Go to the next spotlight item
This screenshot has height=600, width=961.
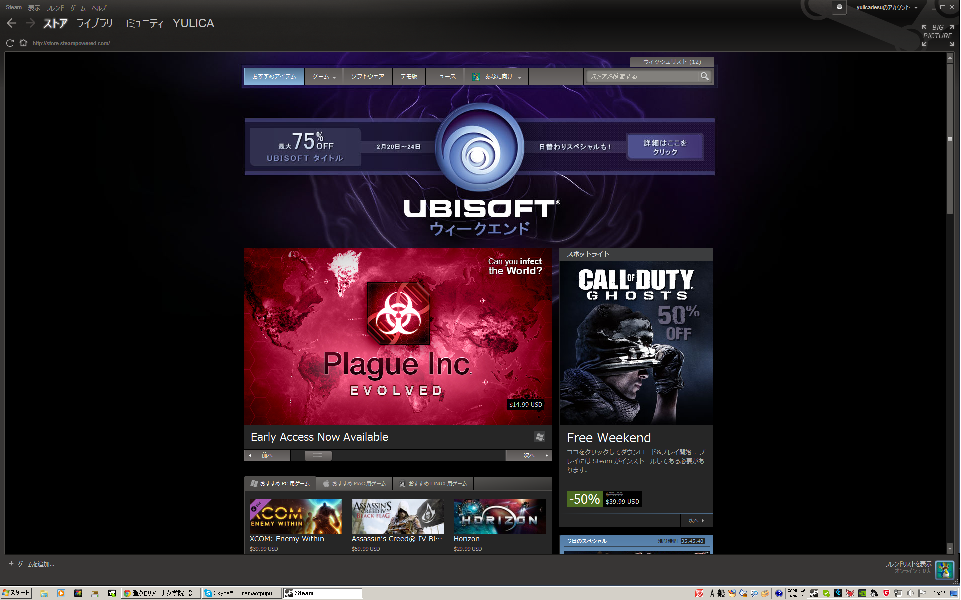(x=697, y=520)
